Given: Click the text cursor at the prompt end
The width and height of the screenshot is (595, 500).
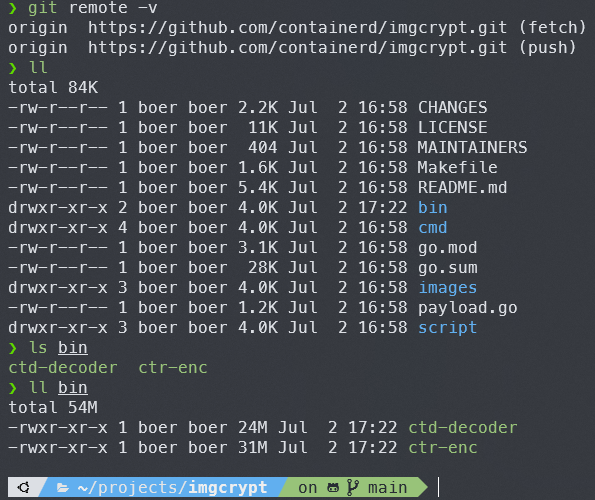Looking at the screenshot, I should [438, 487].
